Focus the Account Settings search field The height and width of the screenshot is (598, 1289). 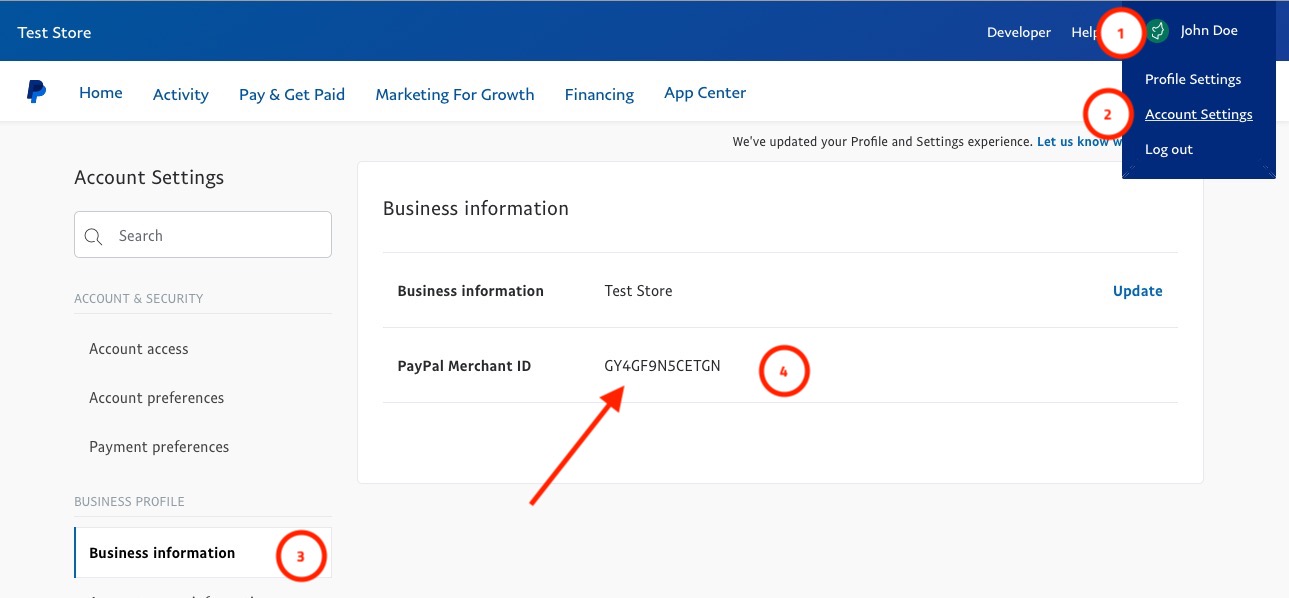tap(203, 235)
